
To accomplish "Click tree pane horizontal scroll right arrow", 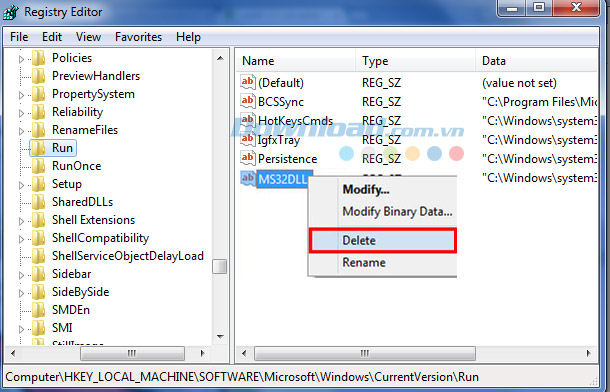I will (202, 354).
